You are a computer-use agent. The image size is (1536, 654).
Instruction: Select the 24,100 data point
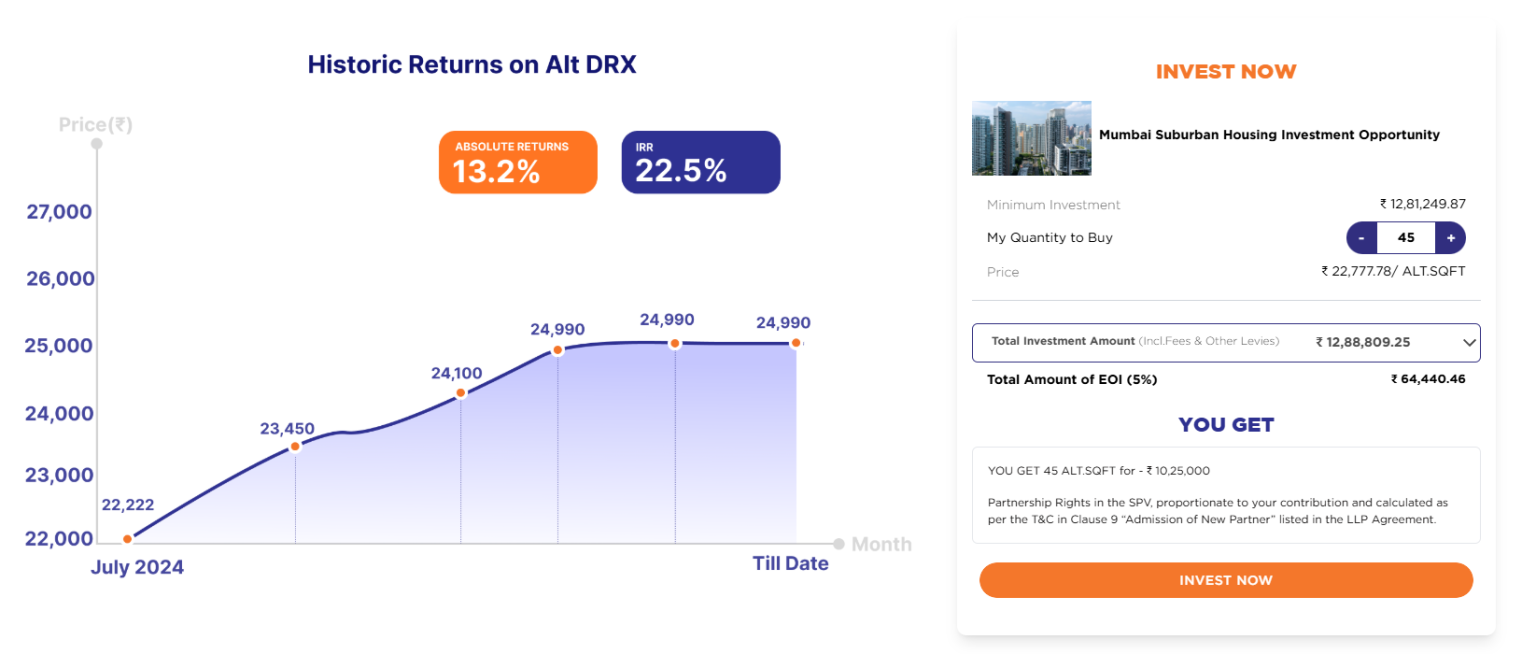(x=460, y=393)
